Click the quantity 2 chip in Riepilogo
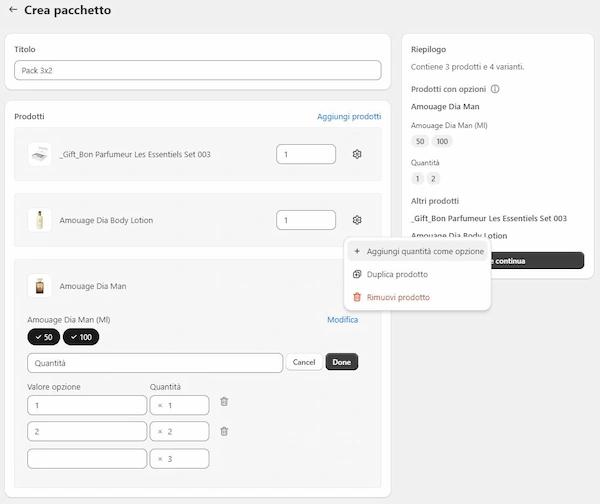Image resolution: width=600 pixels, height=504 pixels. [433, 178]
